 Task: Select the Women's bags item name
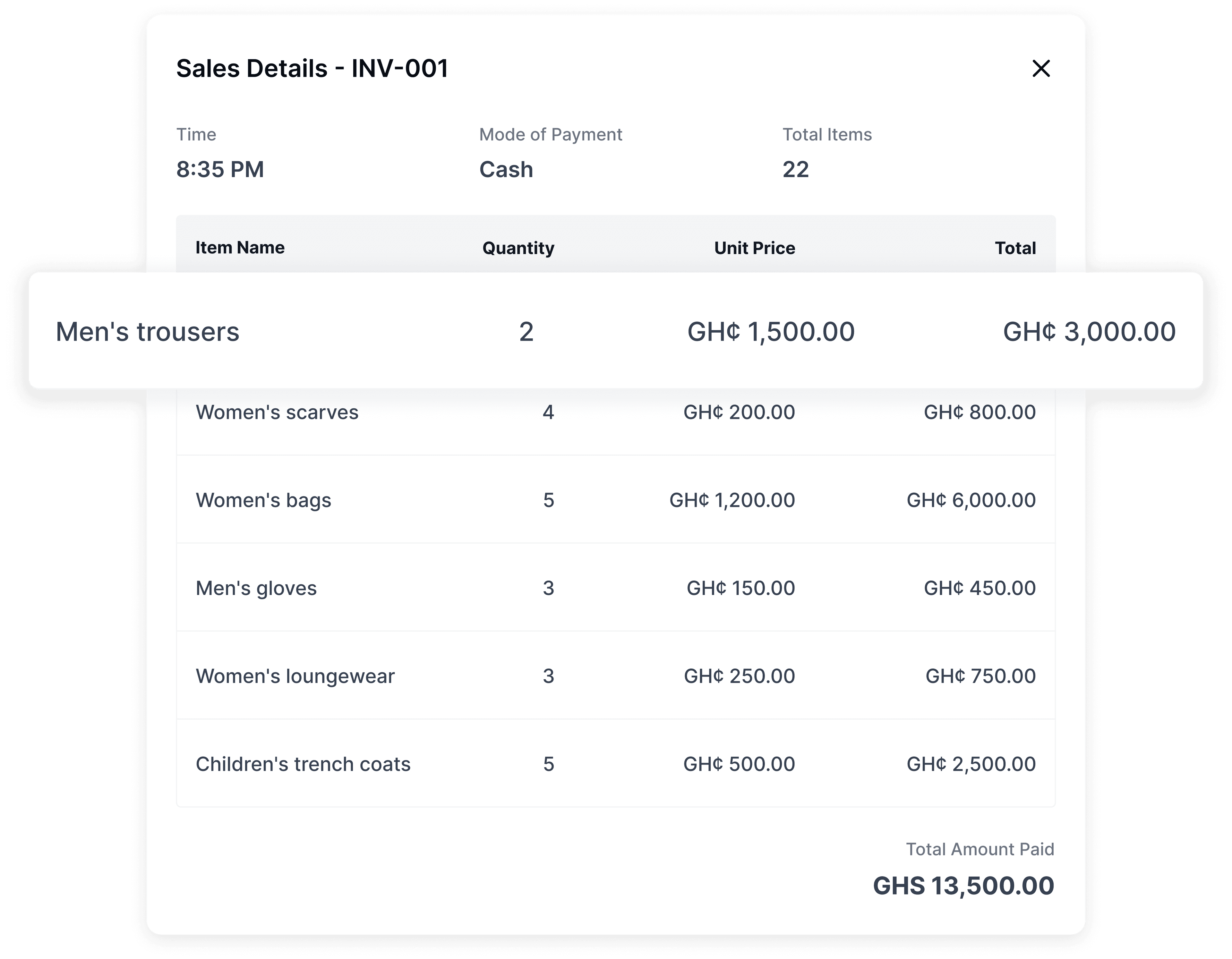click(263, 500)
